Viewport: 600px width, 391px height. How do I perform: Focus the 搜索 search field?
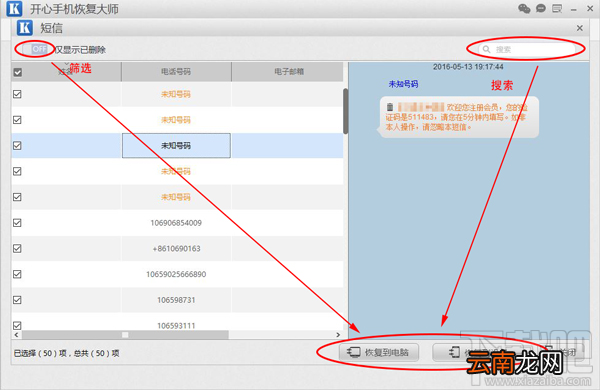tap(527, 49)
